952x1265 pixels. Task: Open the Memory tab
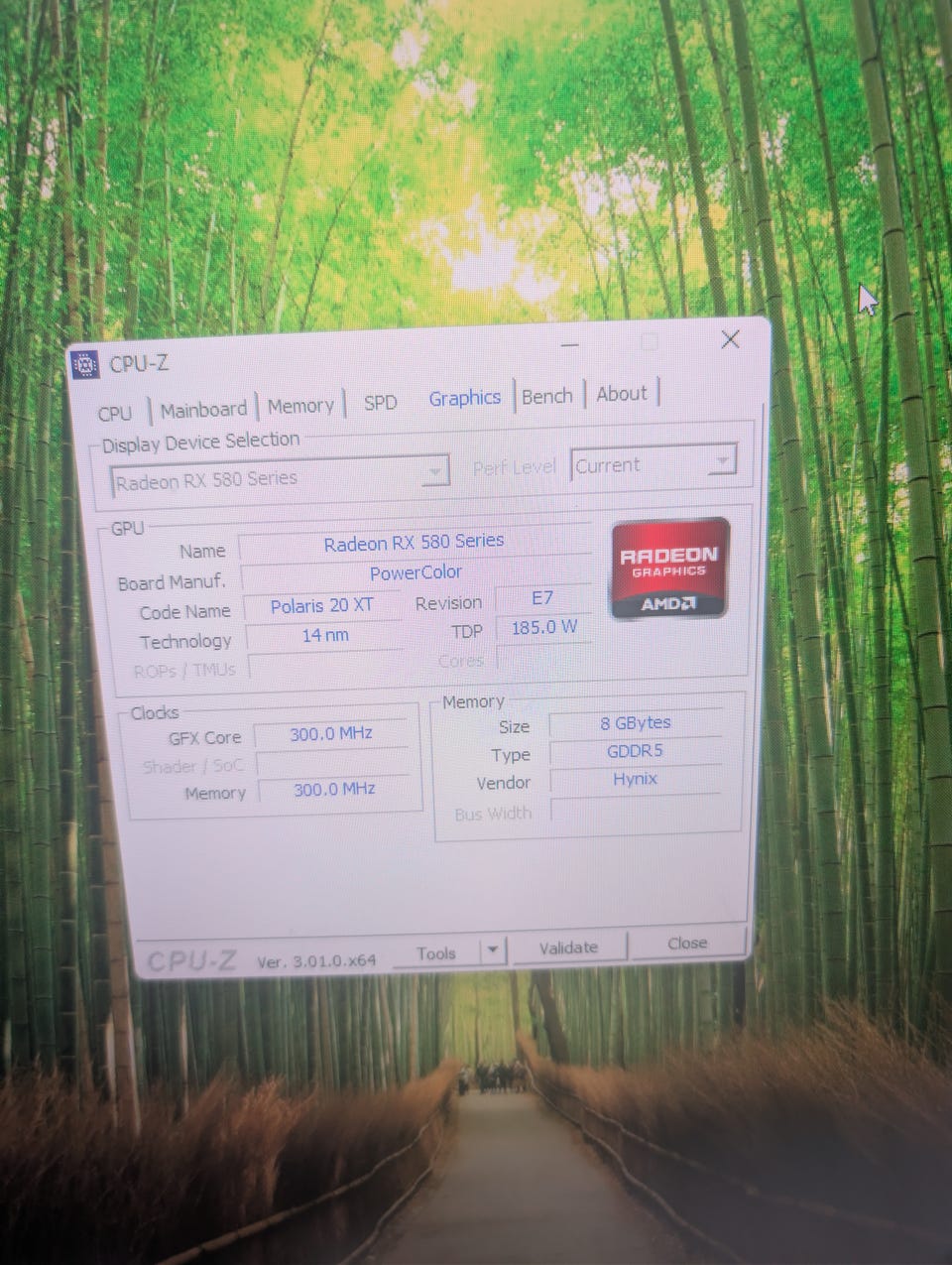[x=300, y=406]
